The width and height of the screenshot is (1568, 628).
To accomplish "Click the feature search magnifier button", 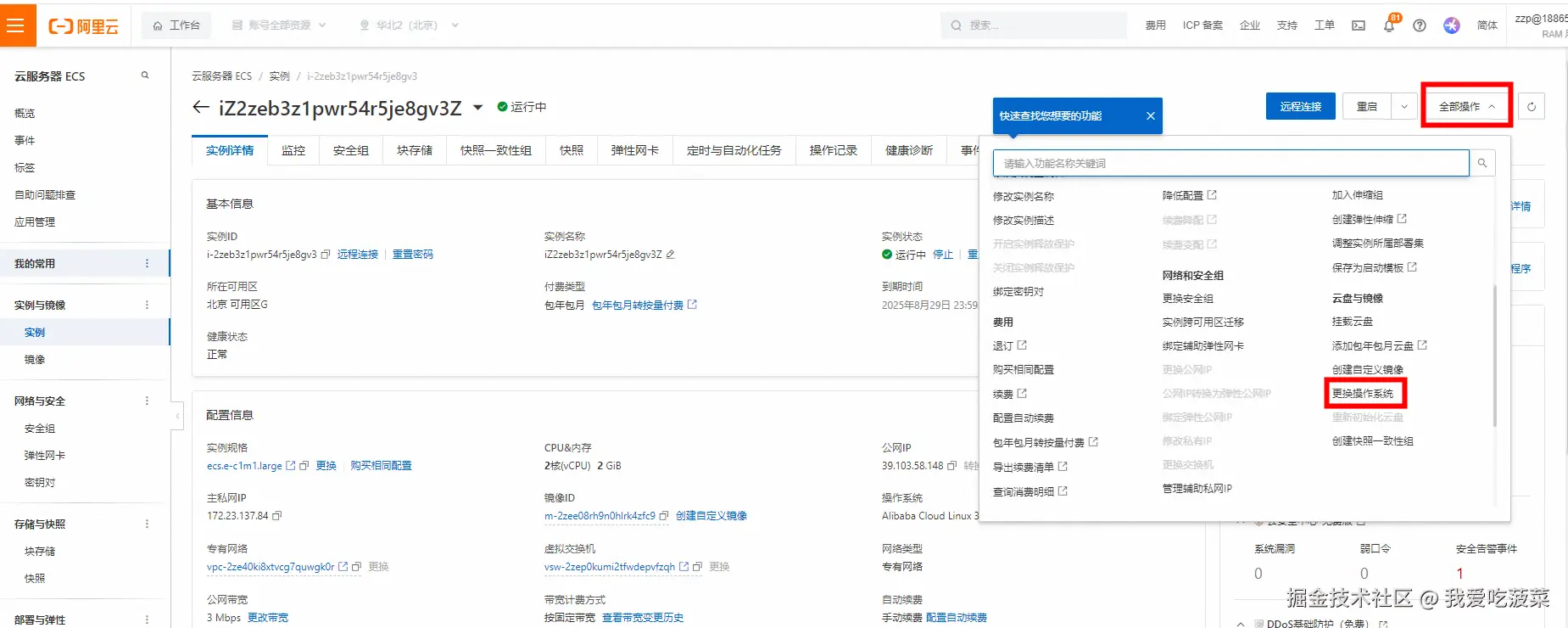I will (1482, 163).
